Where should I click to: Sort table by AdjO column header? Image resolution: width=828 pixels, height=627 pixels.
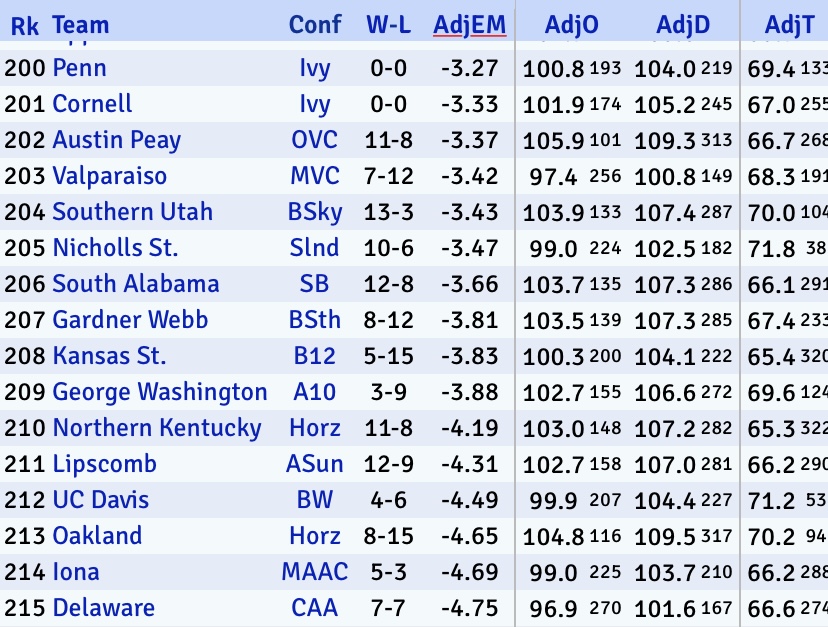coord(572,25)
